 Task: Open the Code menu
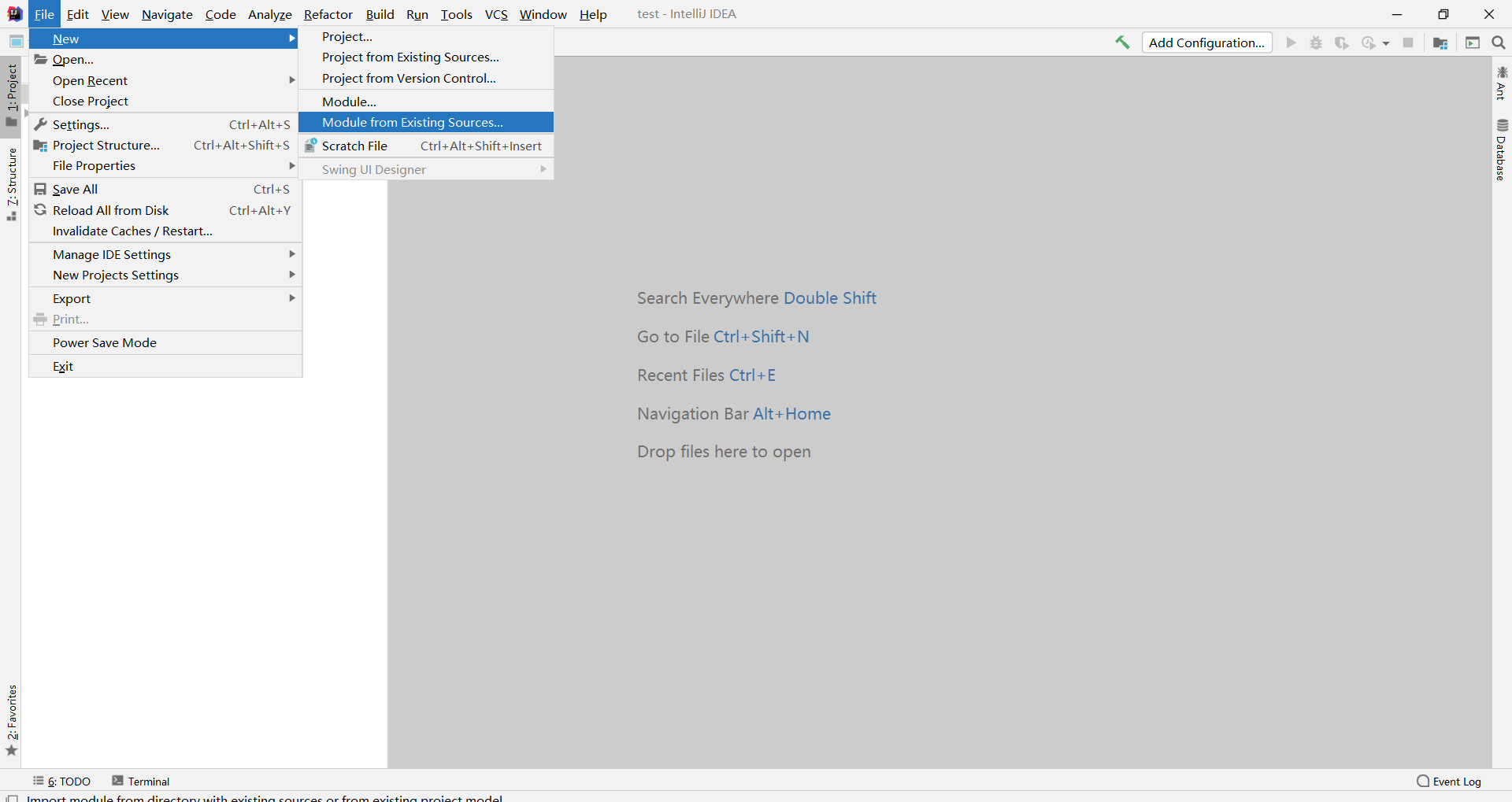point(220,14)
